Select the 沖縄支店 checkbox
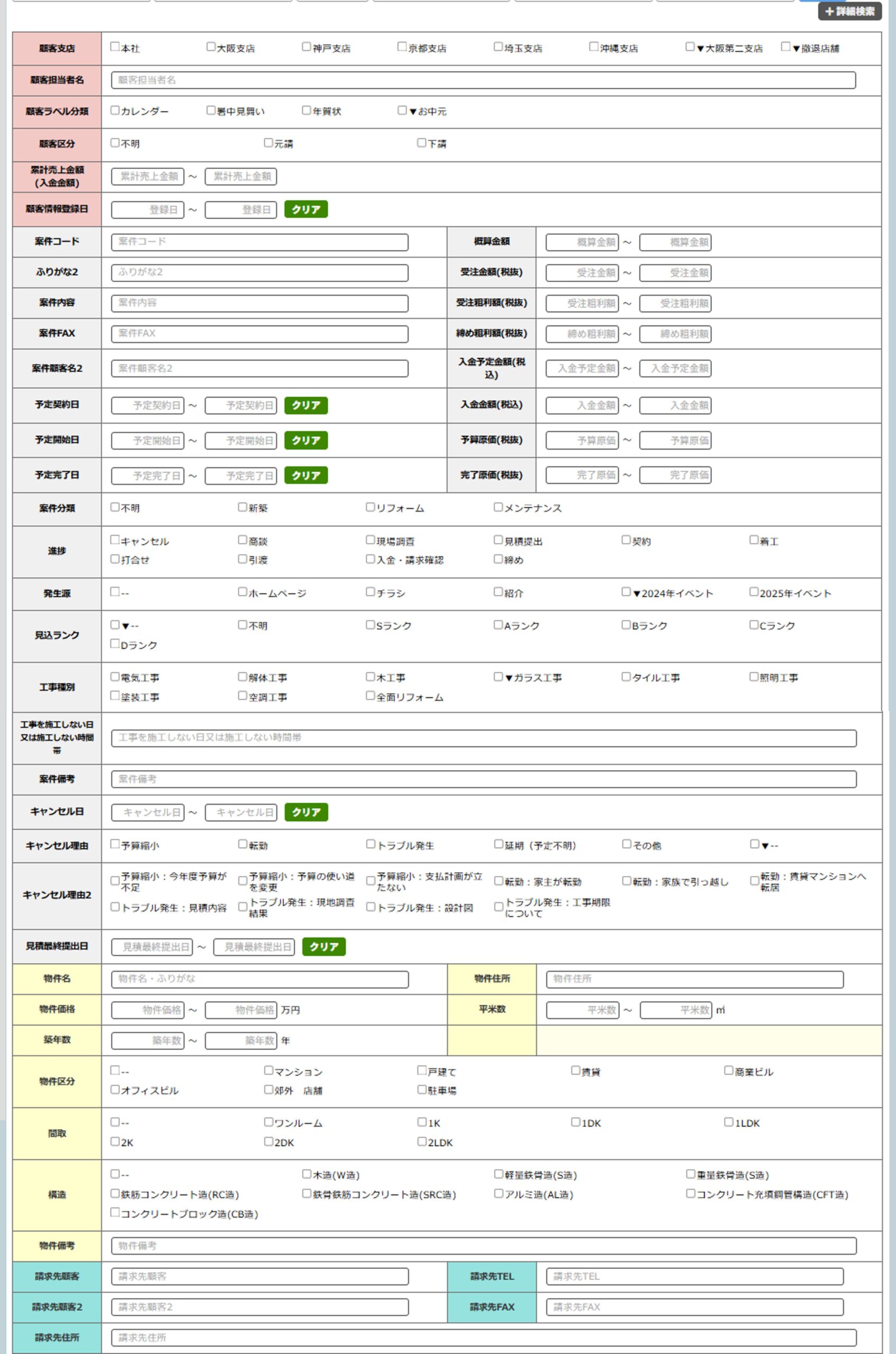This screenshot has width=896, height=1354. pos(594,47)
